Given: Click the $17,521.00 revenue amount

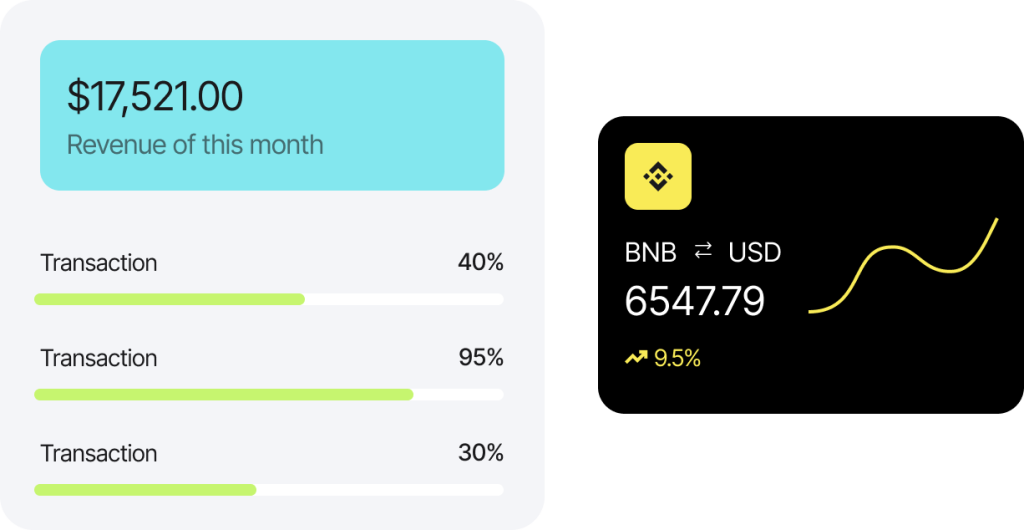Looking at the screenshot, I should [155, 96].
